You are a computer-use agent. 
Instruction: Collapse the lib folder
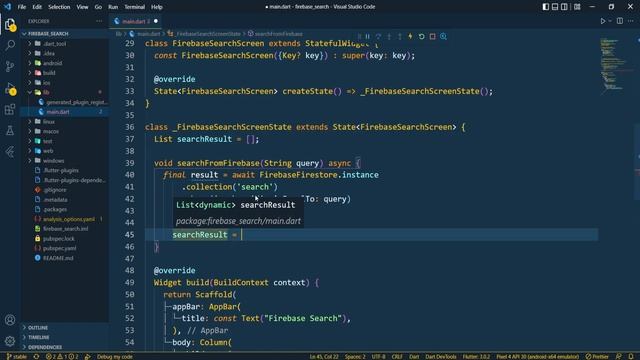[65, 92]
